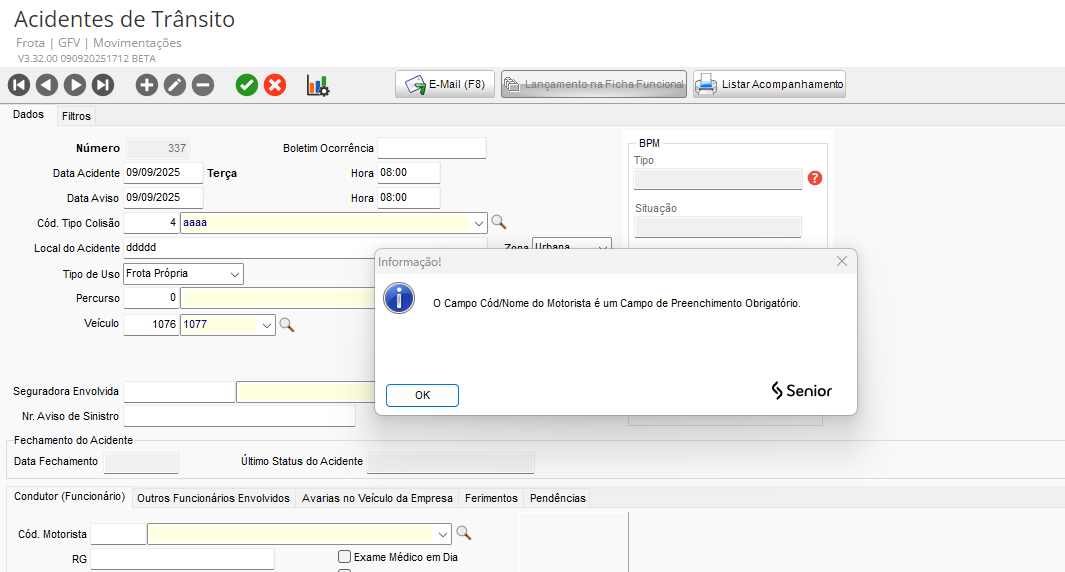Click the red help icon beside BPM Tipo
The height and width of the screenshot is (572, 1065).
pyautogui.click(x=815, y=178)
